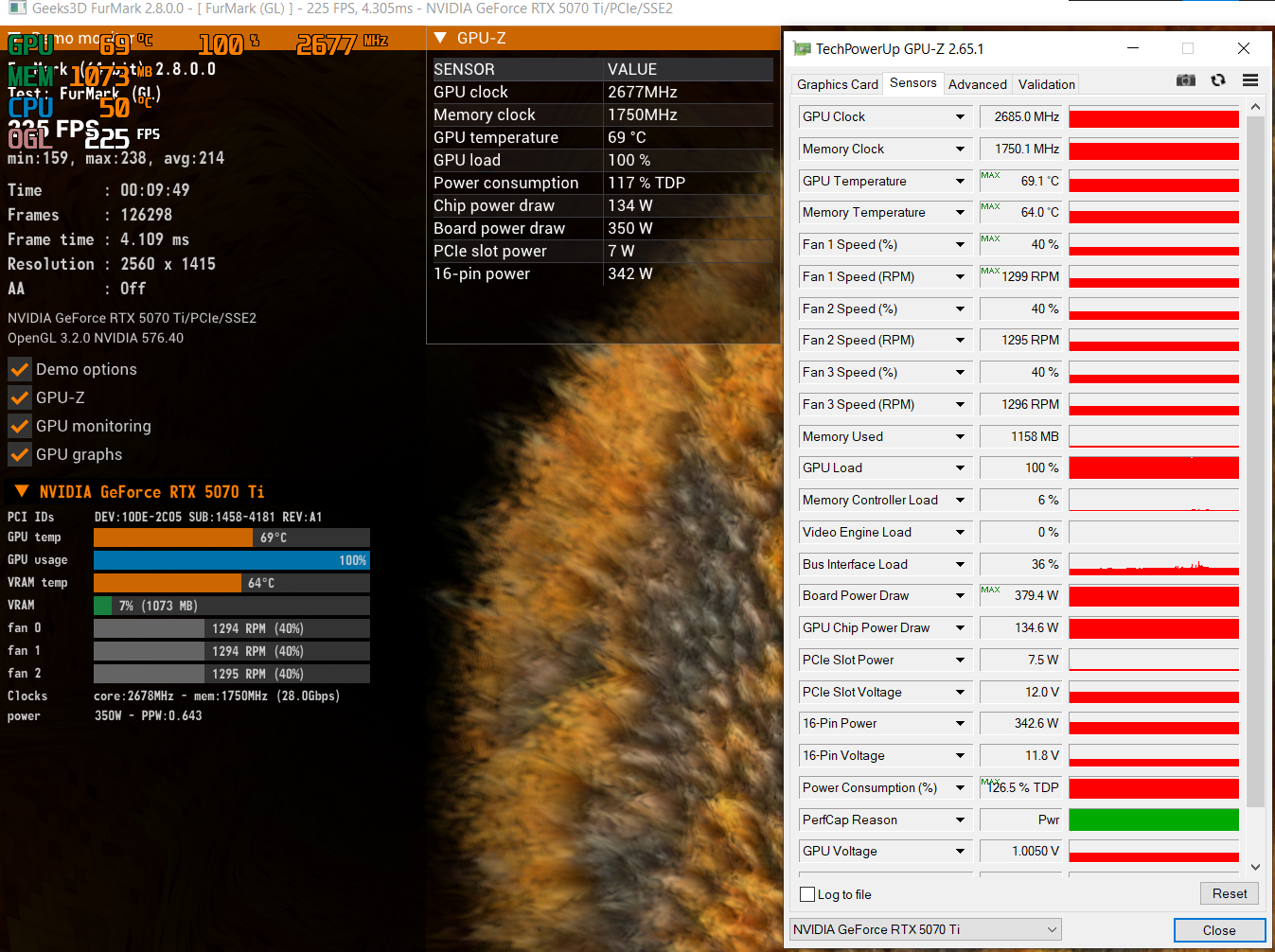Uncheck the GPU-Z overlay checkbox in FurMark
Screen dimensions: 1275x952
[20, 397]
